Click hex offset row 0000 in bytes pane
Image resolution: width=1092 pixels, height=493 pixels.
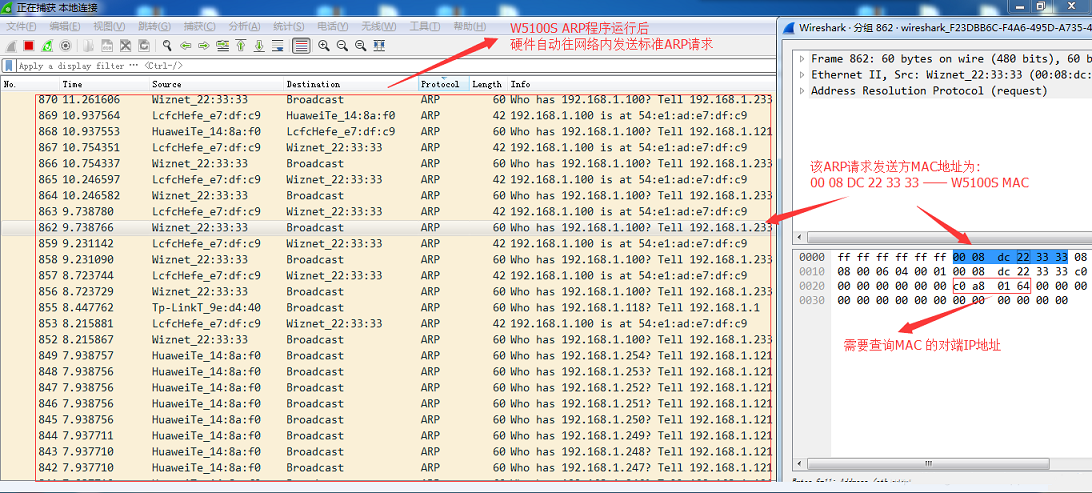click(x=812, y=257)
